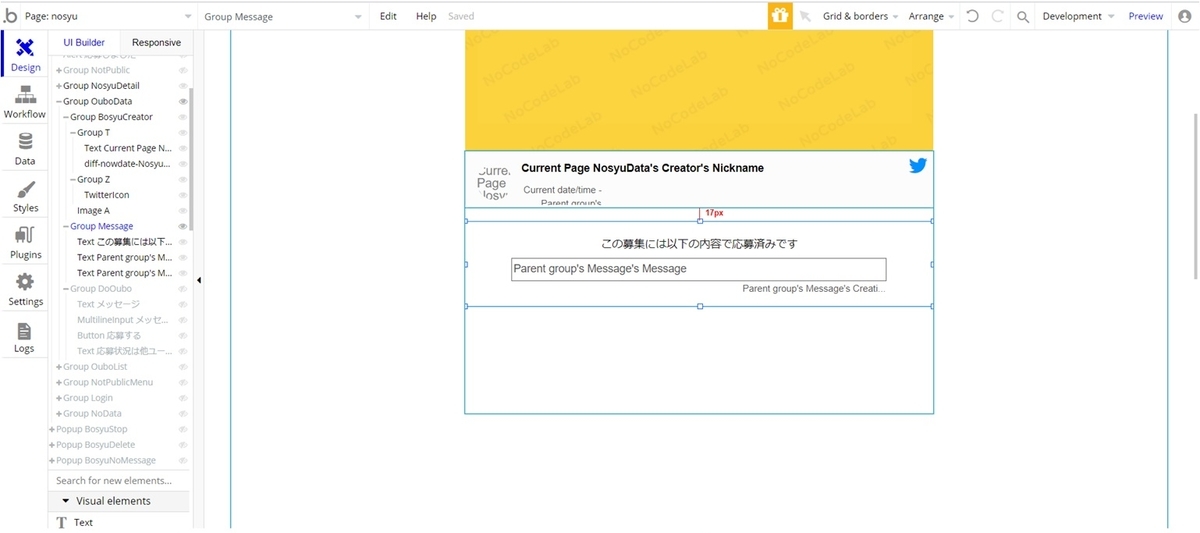Click the Bubble logo icon
The width and height of the screenshot is (1200, 533).
coord(10,16)
